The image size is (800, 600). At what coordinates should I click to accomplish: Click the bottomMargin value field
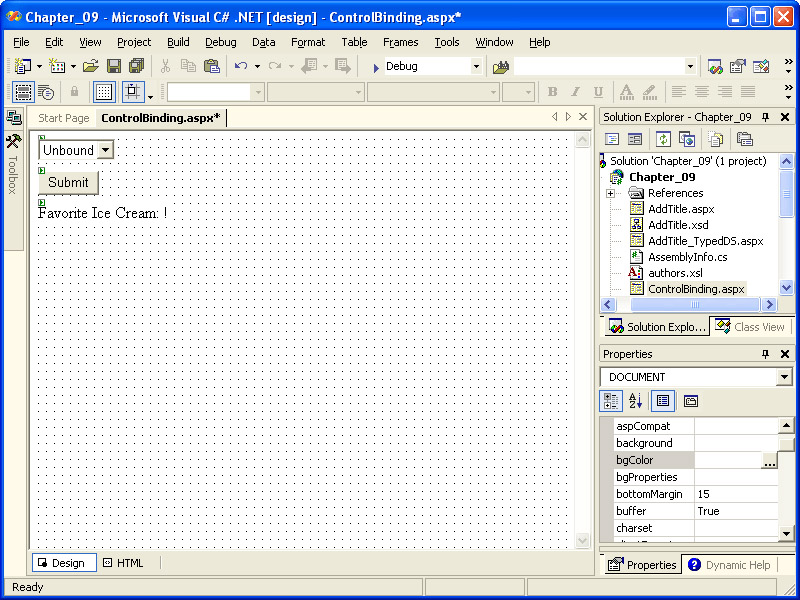[x=736, y=494]
